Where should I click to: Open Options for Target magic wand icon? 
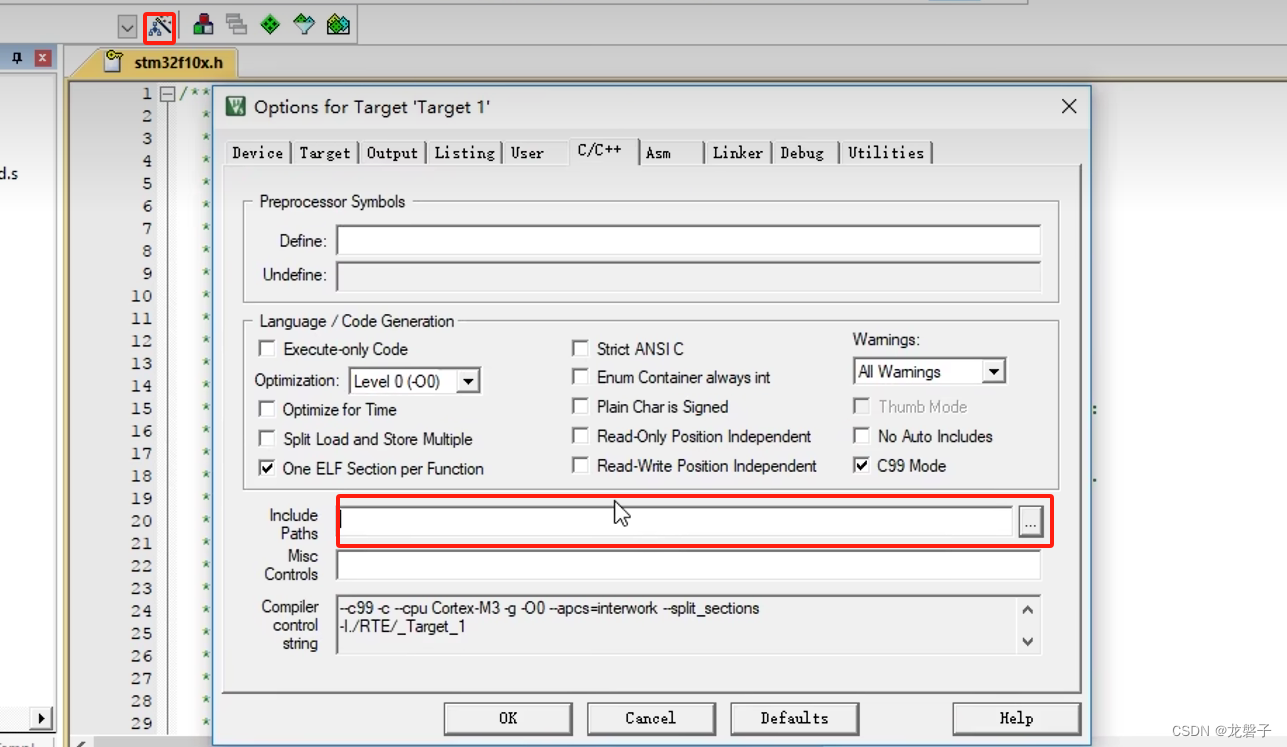click(160, 27)
